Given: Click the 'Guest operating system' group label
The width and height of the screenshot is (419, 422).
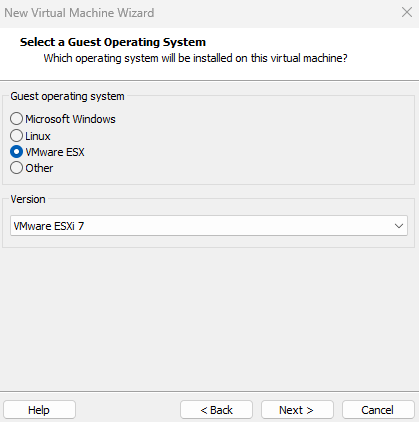Looking at the screenshot, I should [x=67, y=96].
